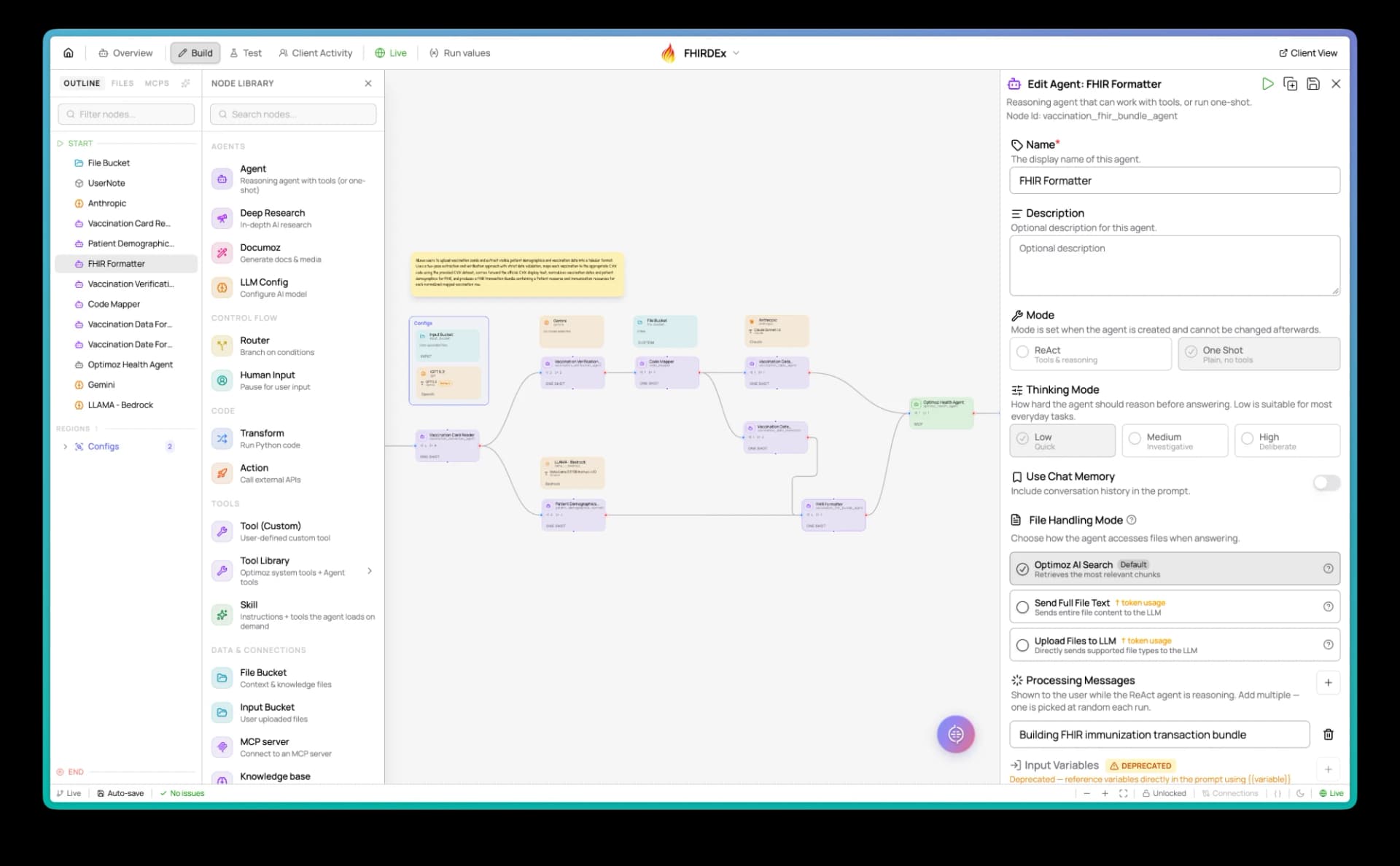
Task: Switch to the Test tab
Action: [246, 52]
